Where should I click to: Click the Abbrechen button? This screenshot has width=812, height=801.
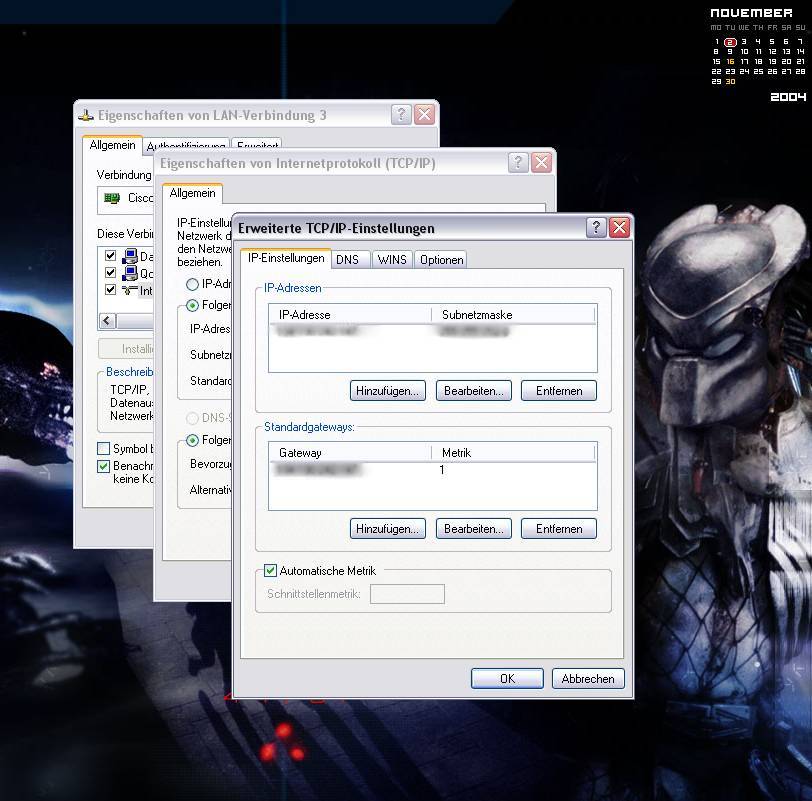coord(588,678)
